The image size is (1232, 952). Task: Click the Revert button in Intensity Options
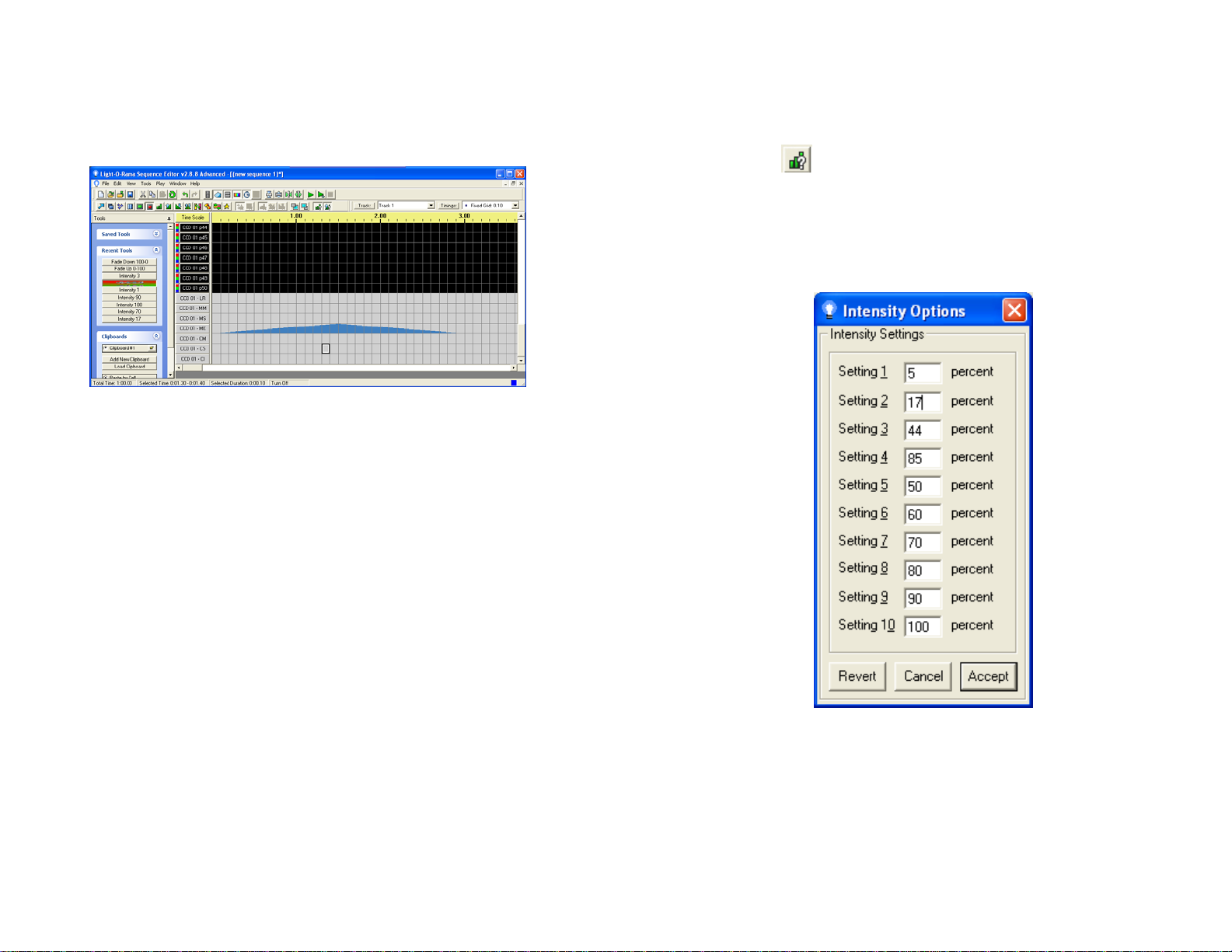pos(857,676)
